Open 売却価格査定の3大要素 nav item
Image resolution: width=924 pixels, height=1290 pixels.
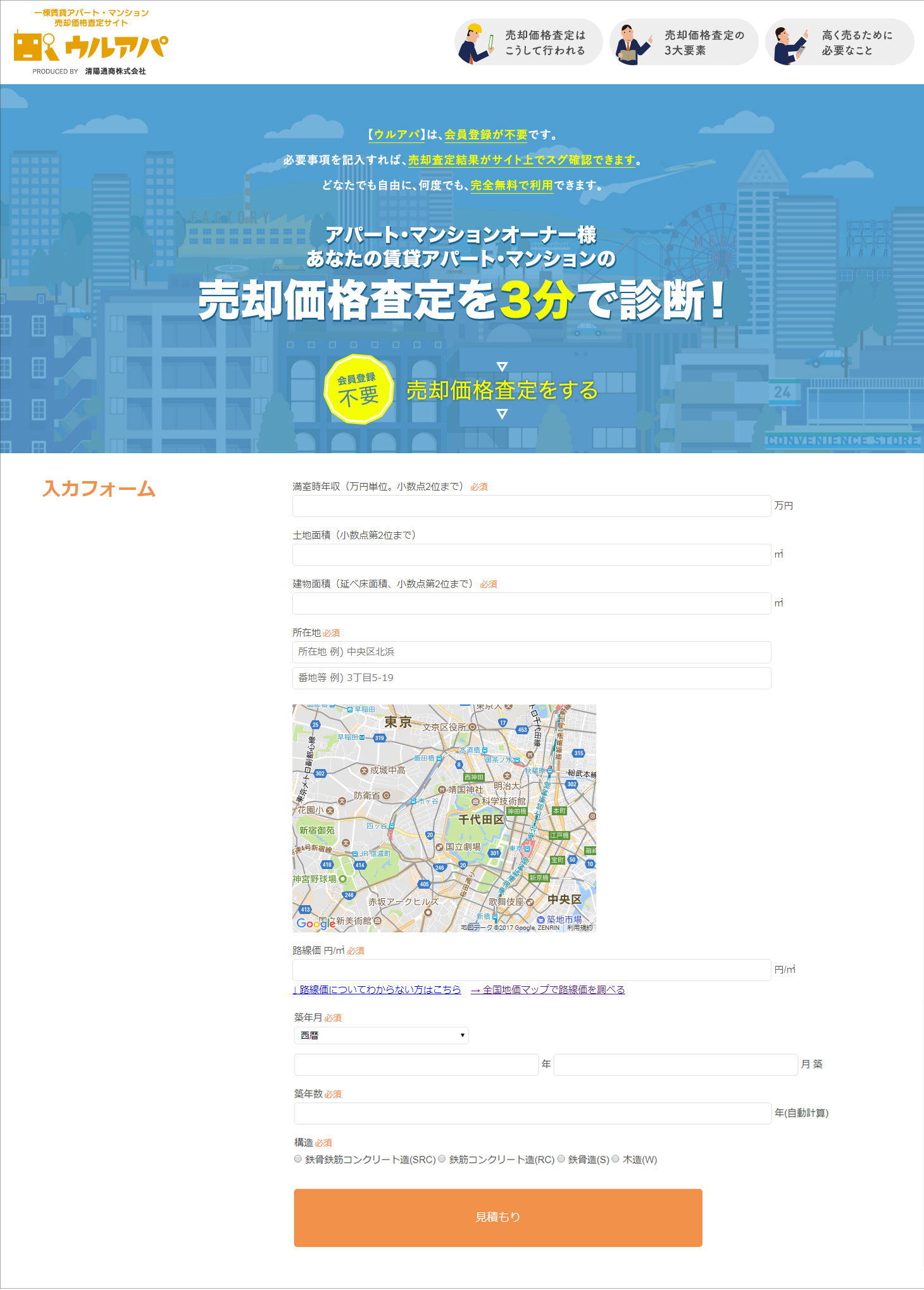(684, 42)
